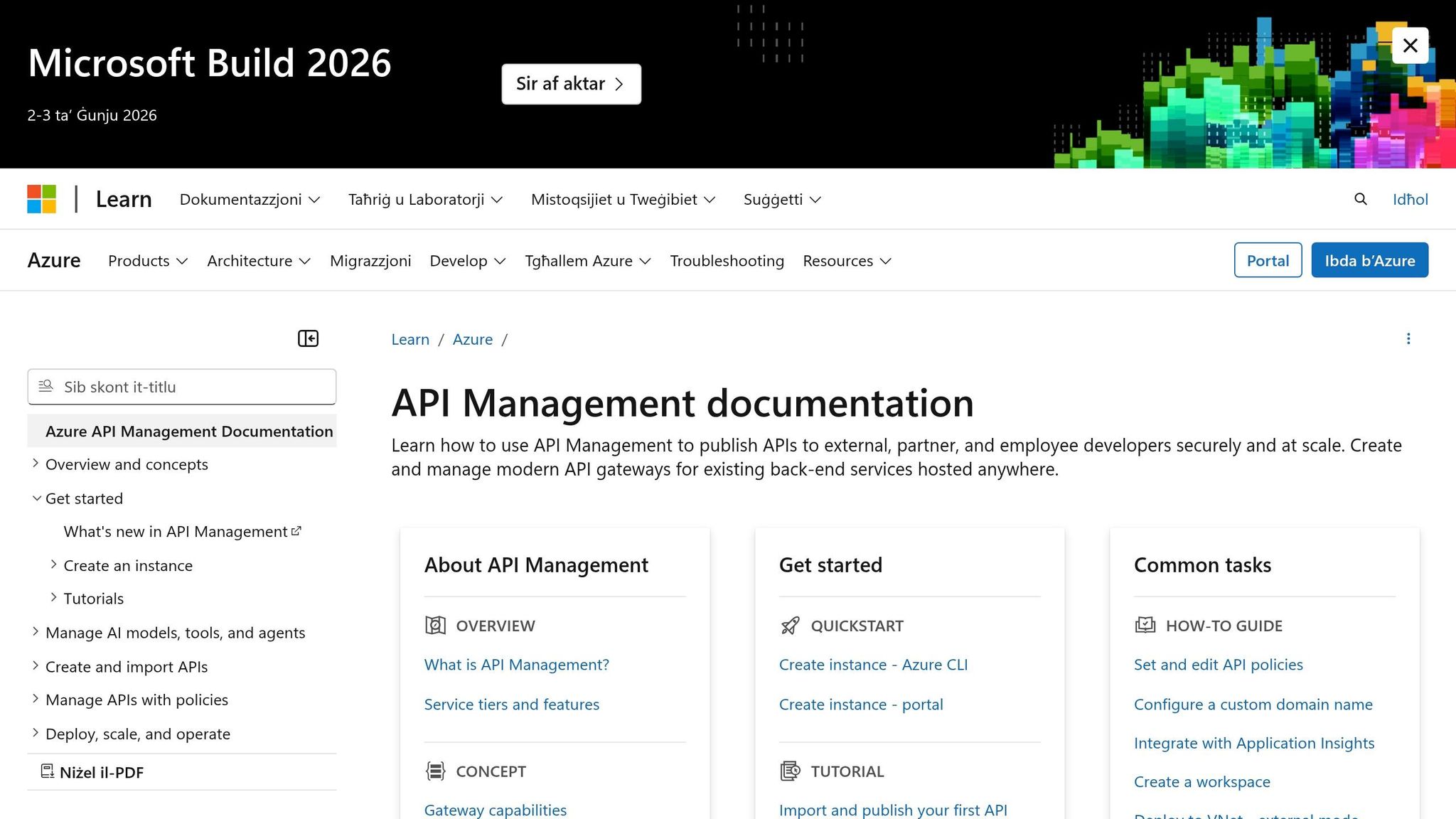Click the Overview icon in About API Management card
The height and width of the screenshot is (819, 1456).
[434, 626]
